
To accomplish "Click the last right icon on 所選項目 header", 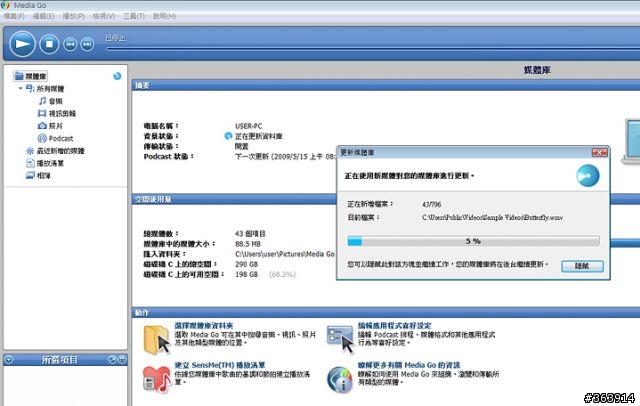I will 122,359.
